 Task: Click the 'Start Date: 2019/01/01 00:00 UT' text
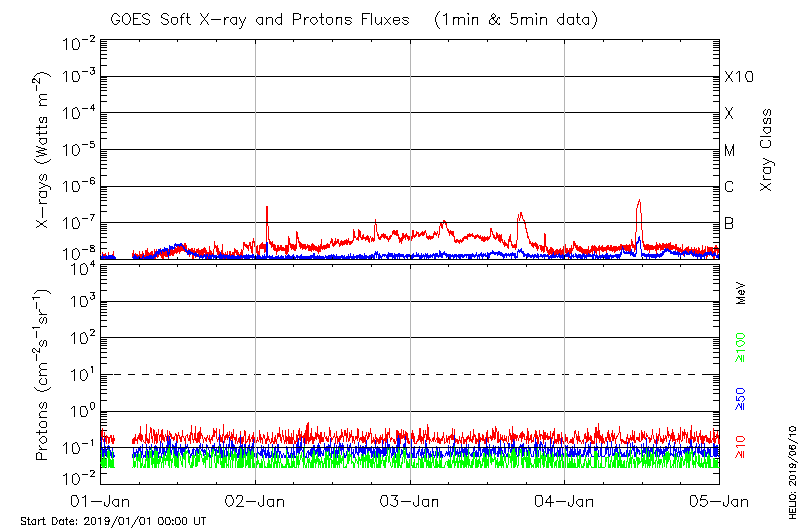(113, 521)
